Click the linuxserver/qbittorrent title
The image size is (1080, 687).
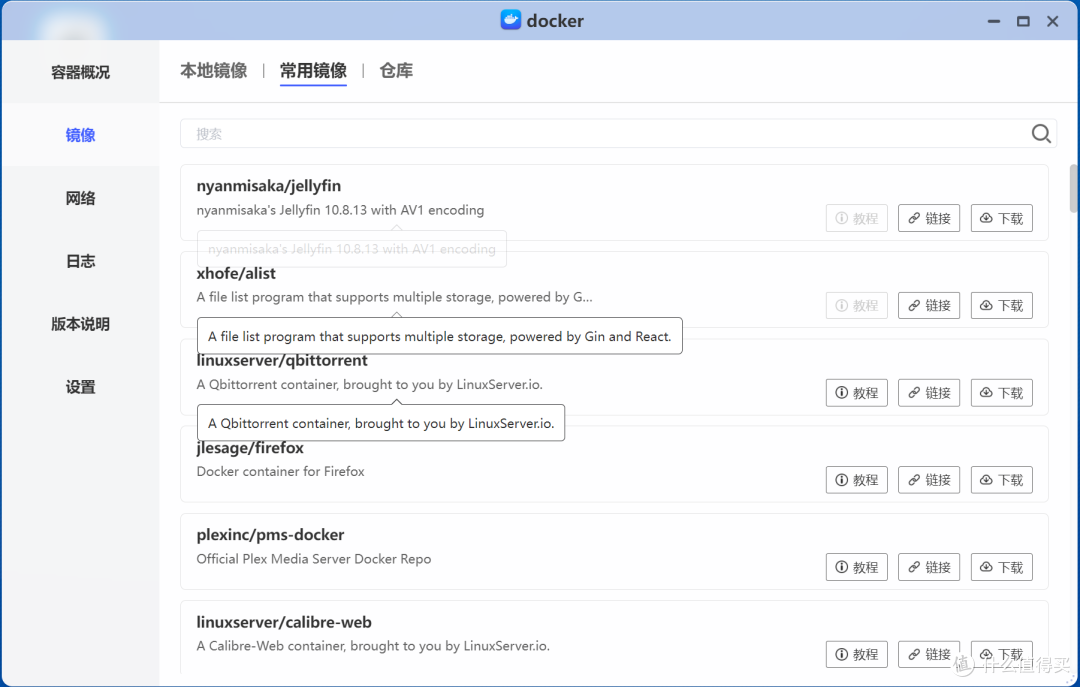[x=282, y=360]
